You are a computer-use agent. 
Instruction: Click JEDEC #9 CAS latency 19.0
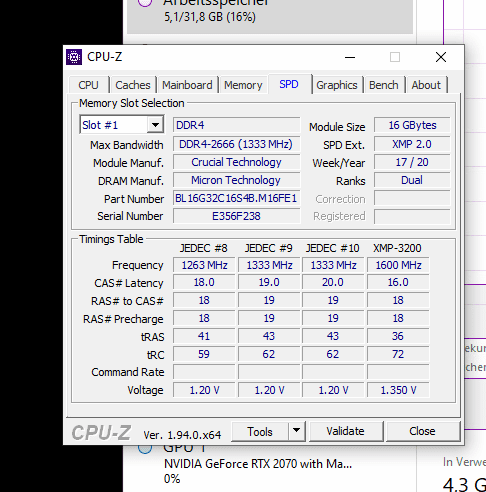tap(269, 282)
